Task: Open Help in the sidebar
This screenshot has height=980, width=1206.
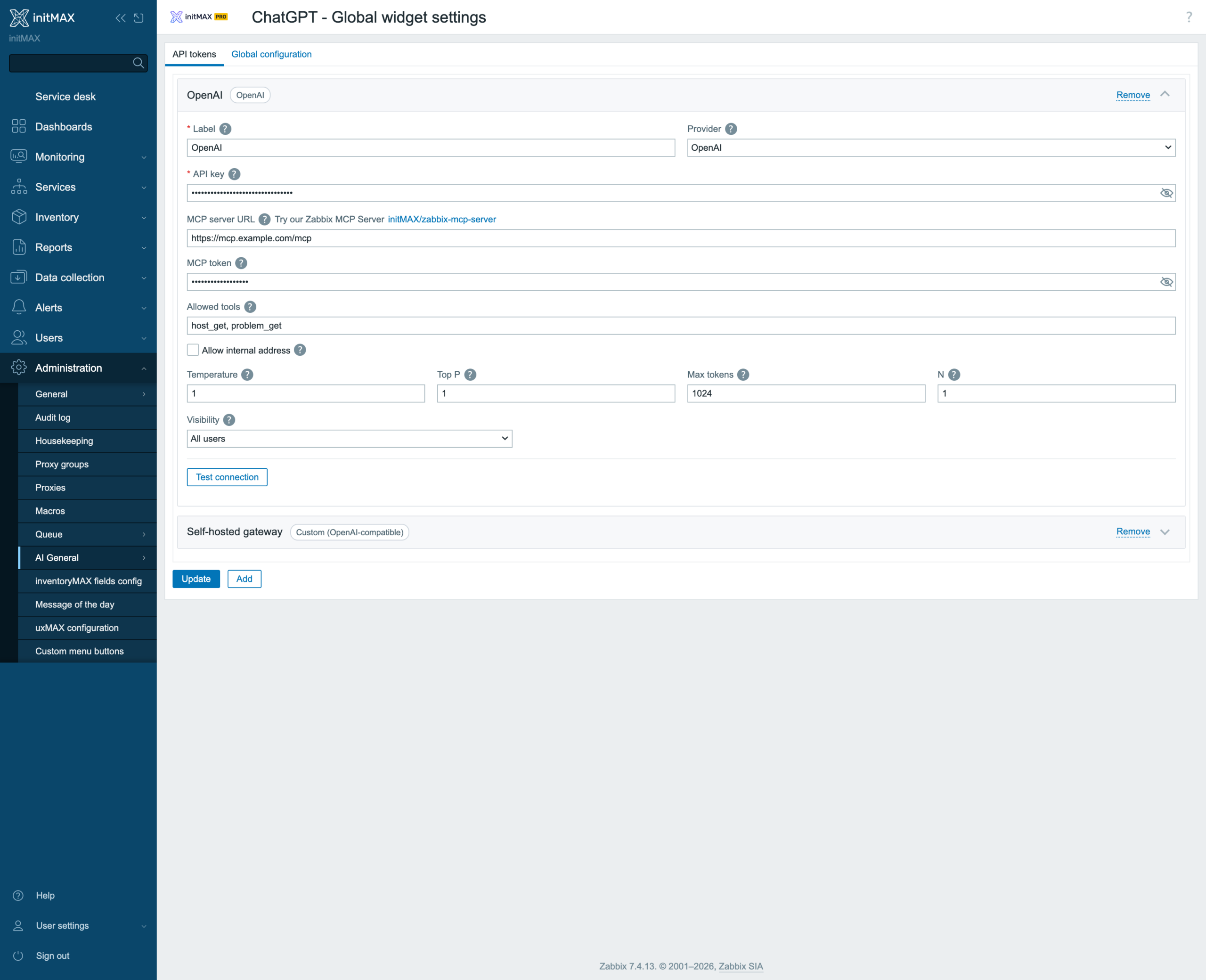Action: point(79,895)
